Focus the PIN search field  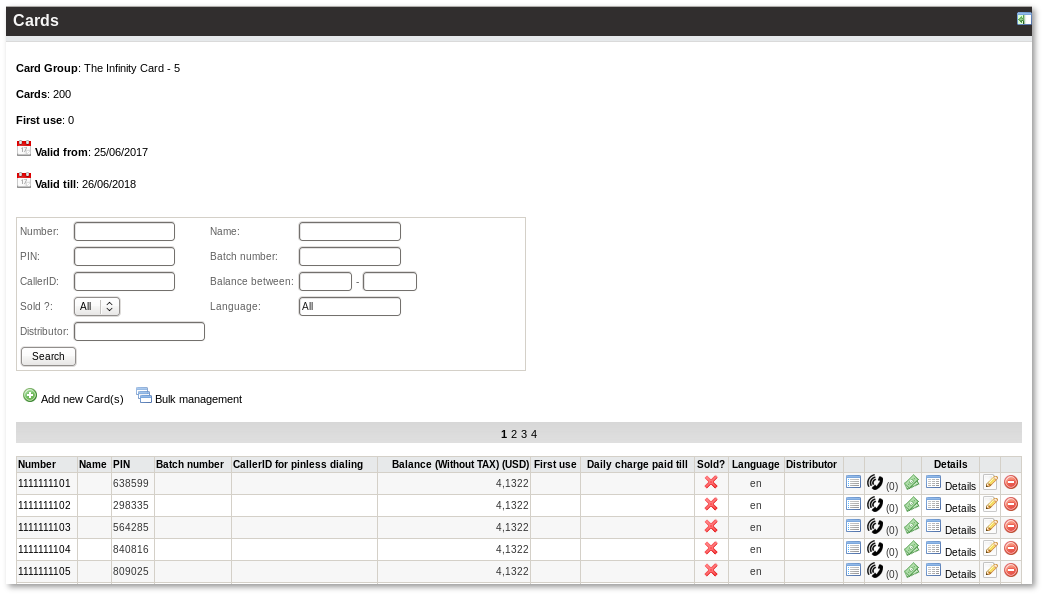click(x=124, y=256)
